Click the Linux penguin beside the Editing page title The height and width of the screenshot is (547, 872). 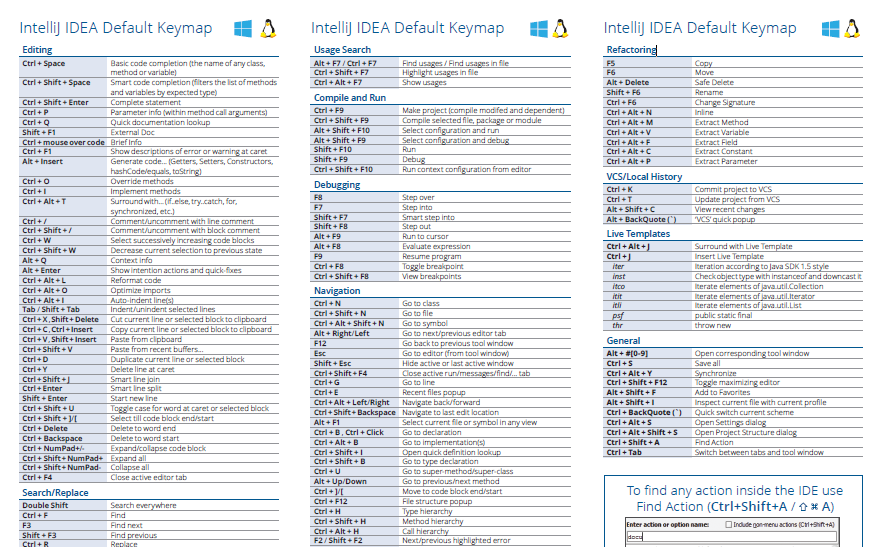tap(269, 28)
